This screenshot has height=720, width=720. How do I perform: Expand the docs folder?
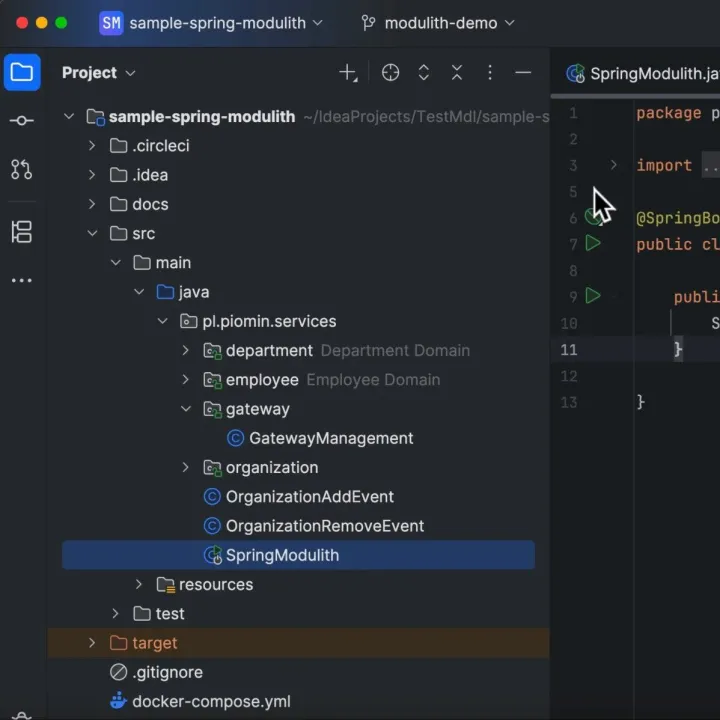92,204
